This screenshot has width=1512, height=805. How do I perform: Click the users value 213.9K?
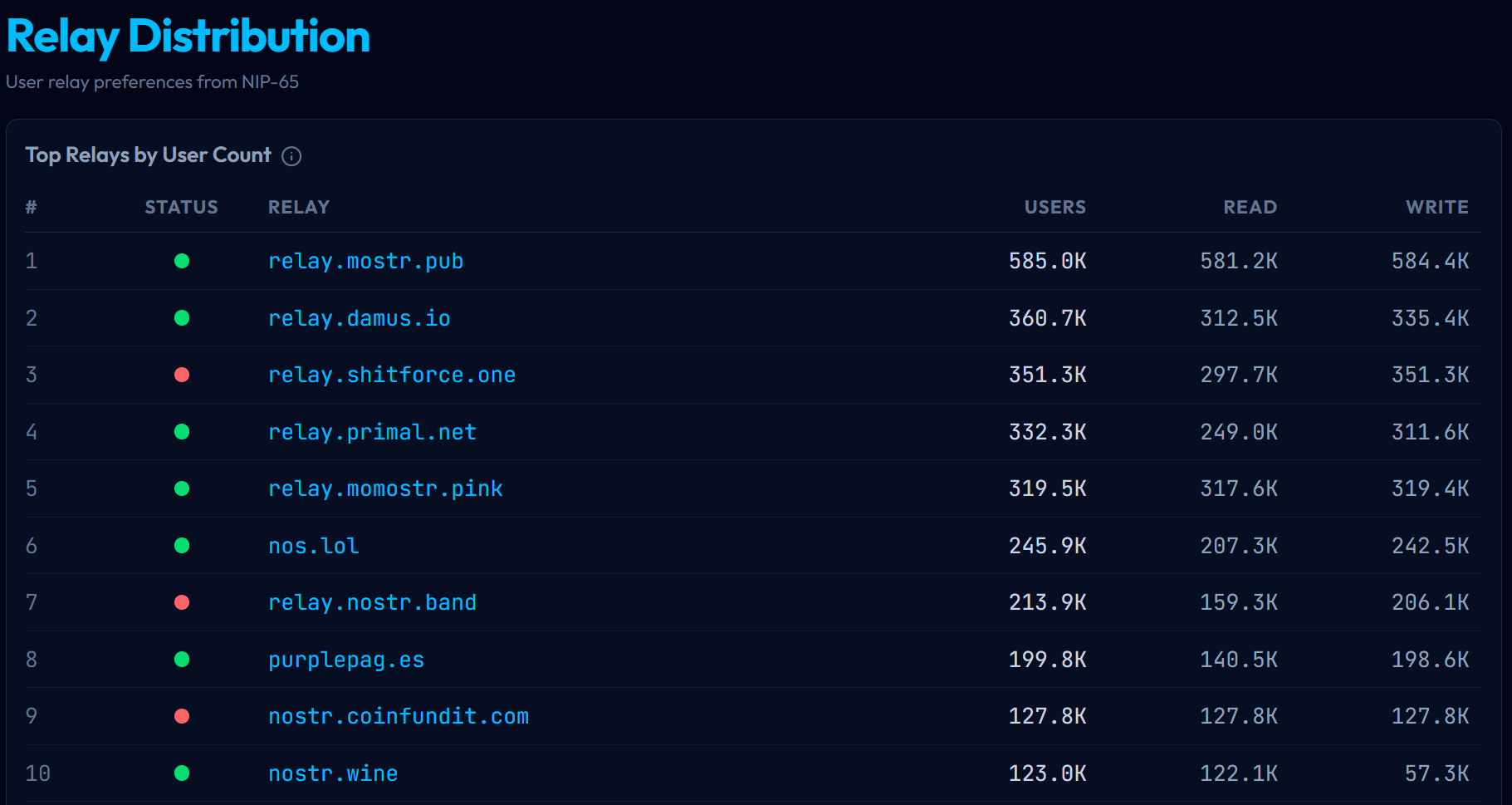[x=1047, y=602]
